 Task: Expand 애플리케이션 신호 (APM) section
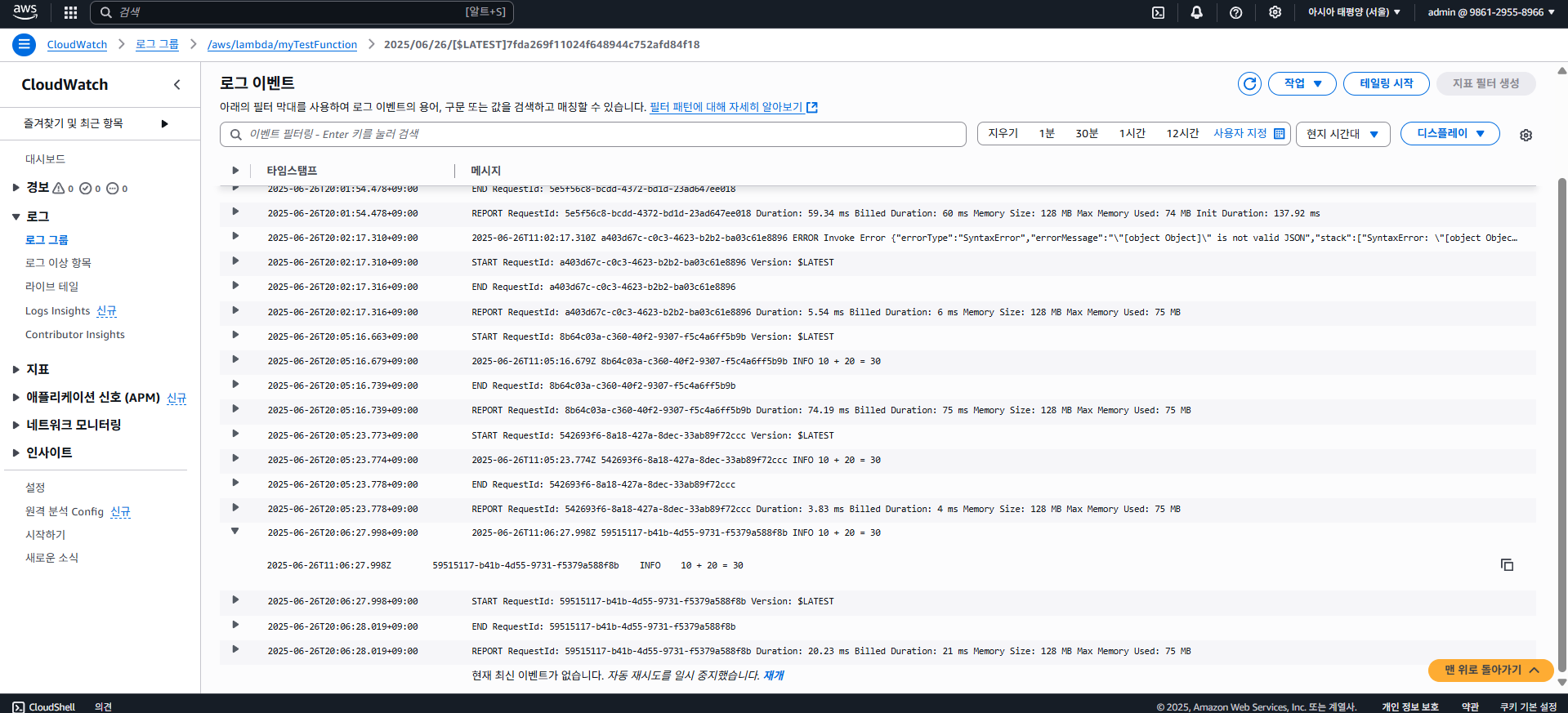point(16,397)
